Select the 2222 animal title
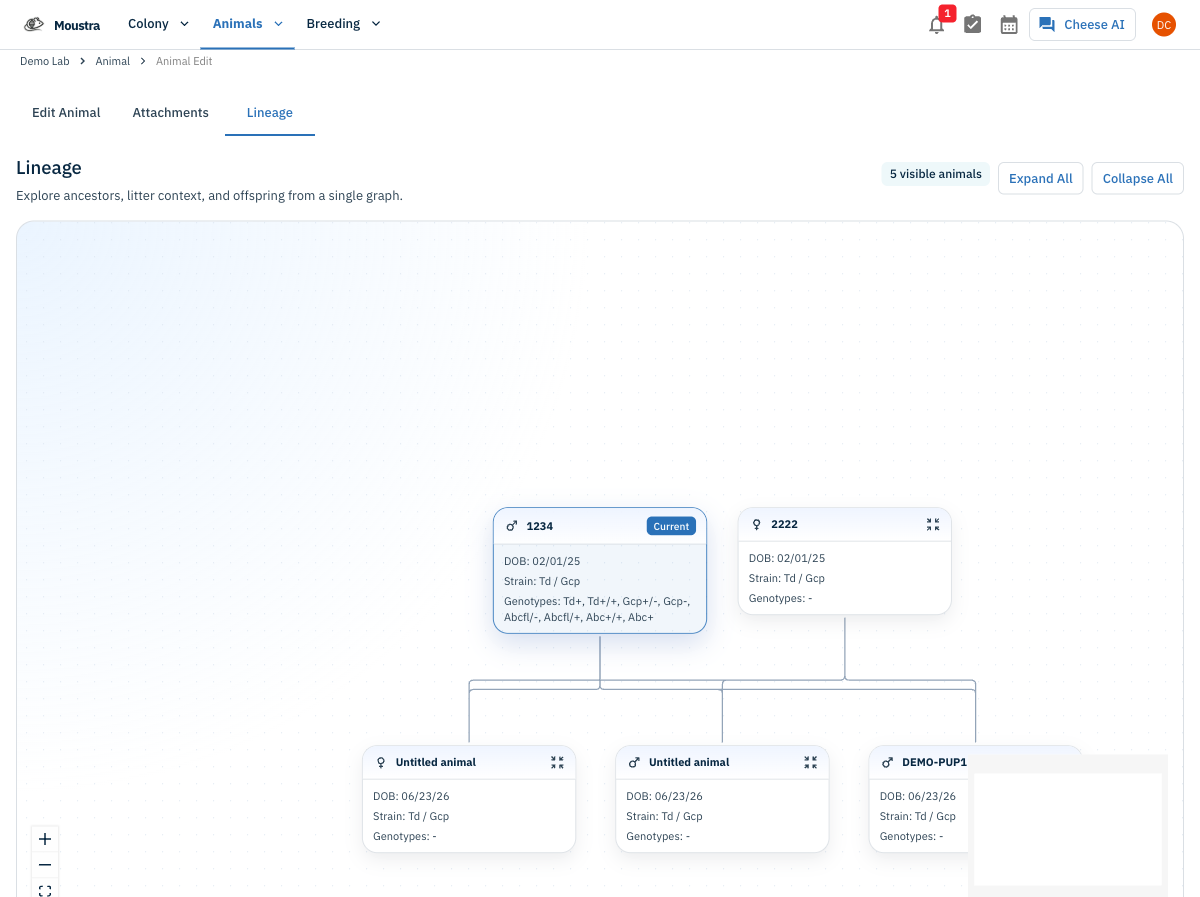 click(x=784, y=524)
